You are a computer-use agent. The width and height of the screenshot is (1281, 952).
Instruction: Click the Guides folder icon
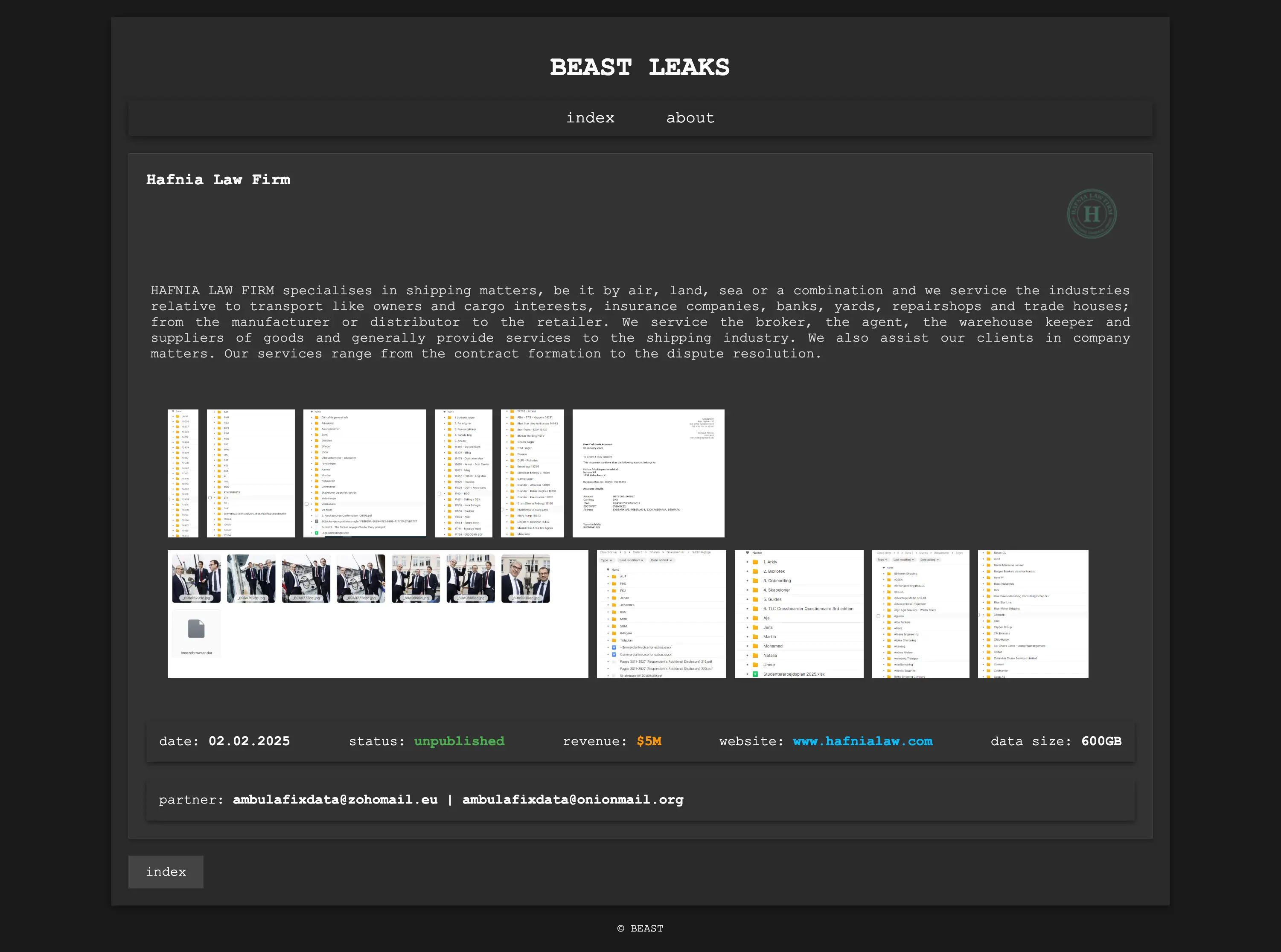(755, 599)
